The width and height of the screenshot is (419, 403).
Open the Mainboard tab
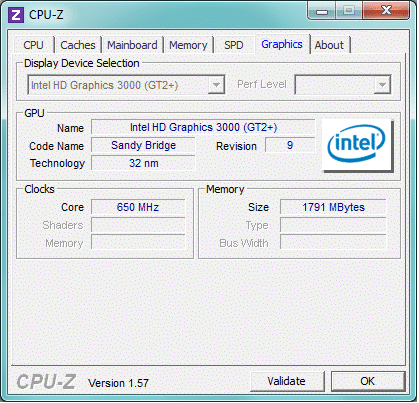[132, 45]
